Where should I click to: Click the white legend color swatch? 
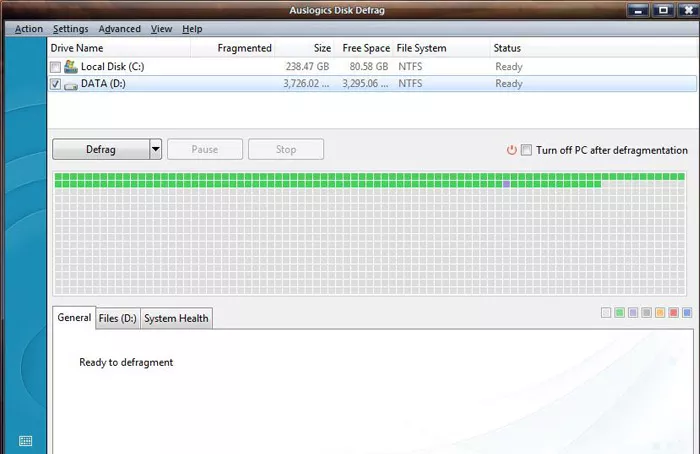(x=606, y=312)
